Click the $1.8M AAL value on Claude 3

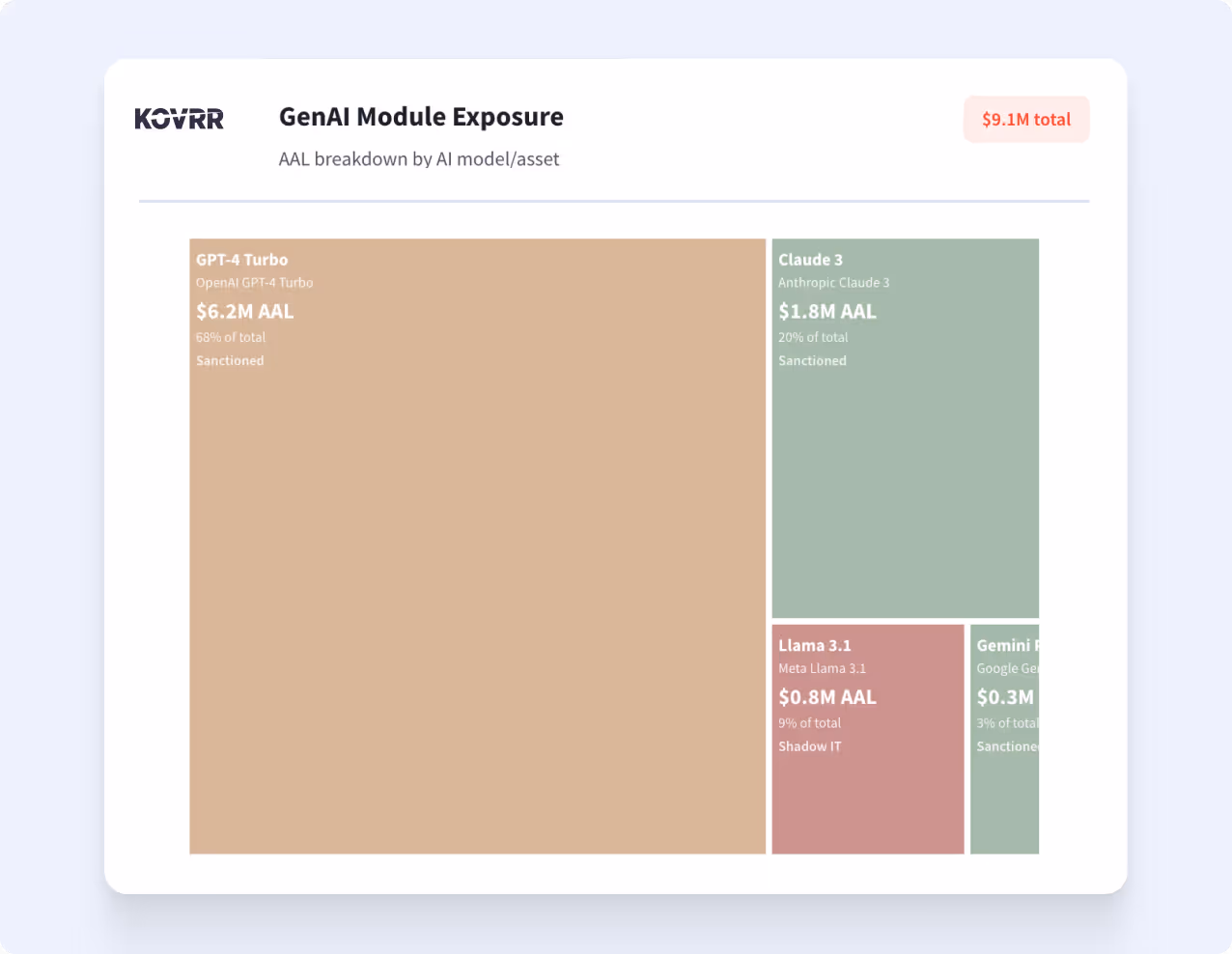(x=826, y=311)
